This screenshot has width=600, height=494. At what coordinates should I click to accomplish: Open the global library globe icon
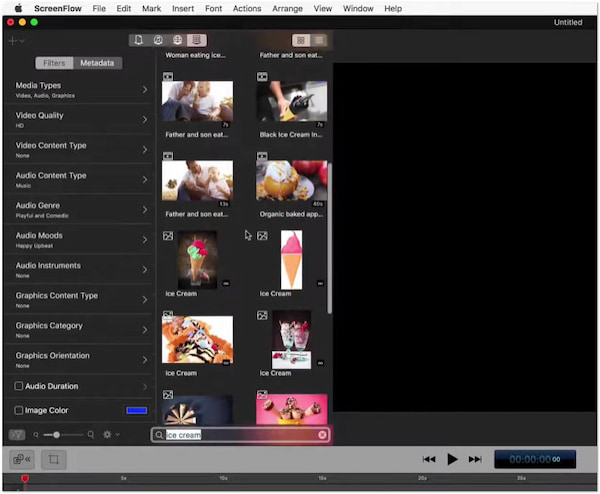tap(177, 40)
